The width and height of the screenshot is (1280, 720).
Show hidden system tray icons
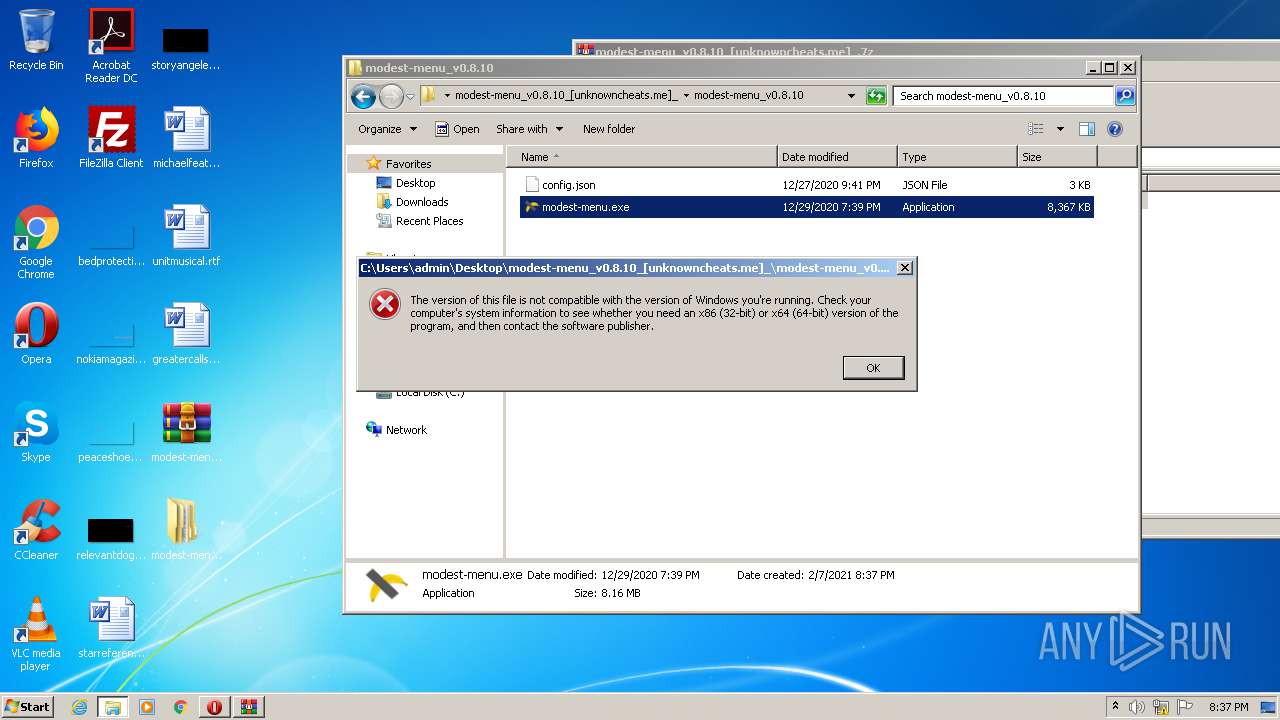(x=1115, y=707)
